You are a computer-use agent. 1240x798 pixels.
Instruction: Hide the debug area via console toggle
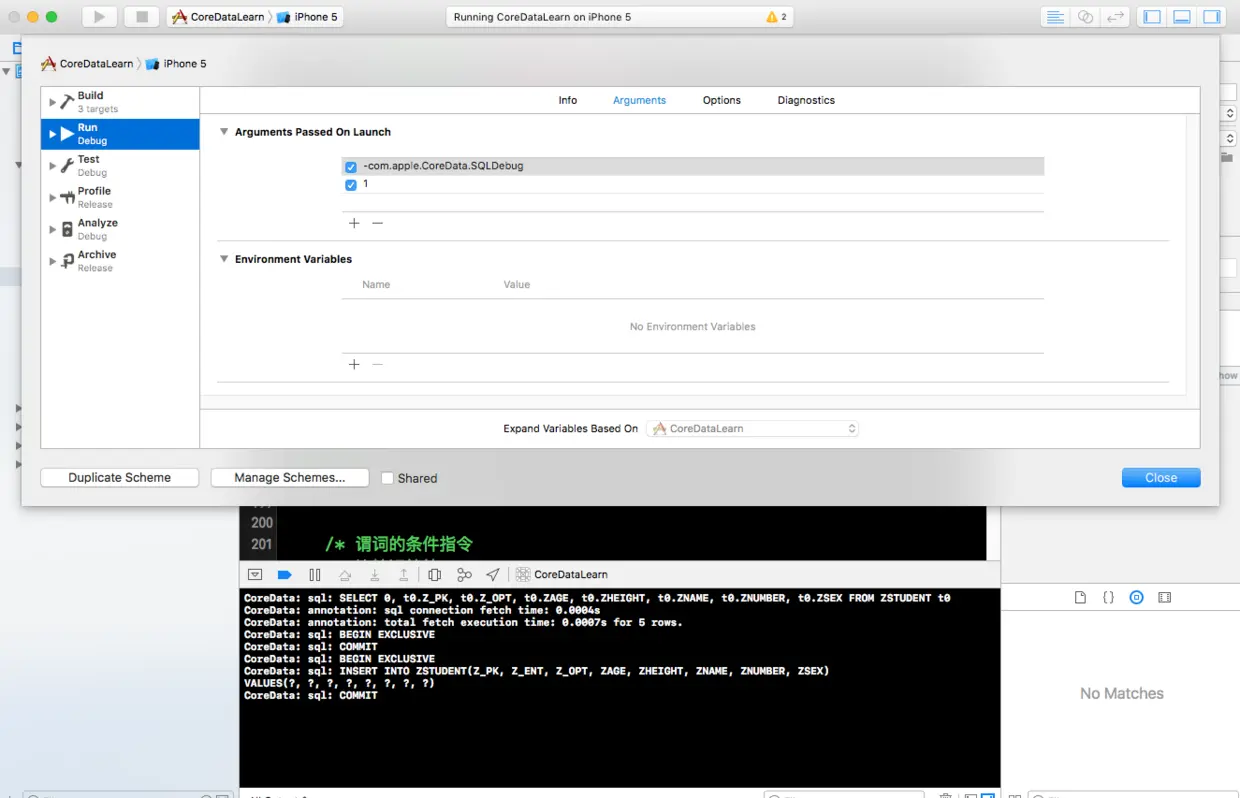coord(255,575)
